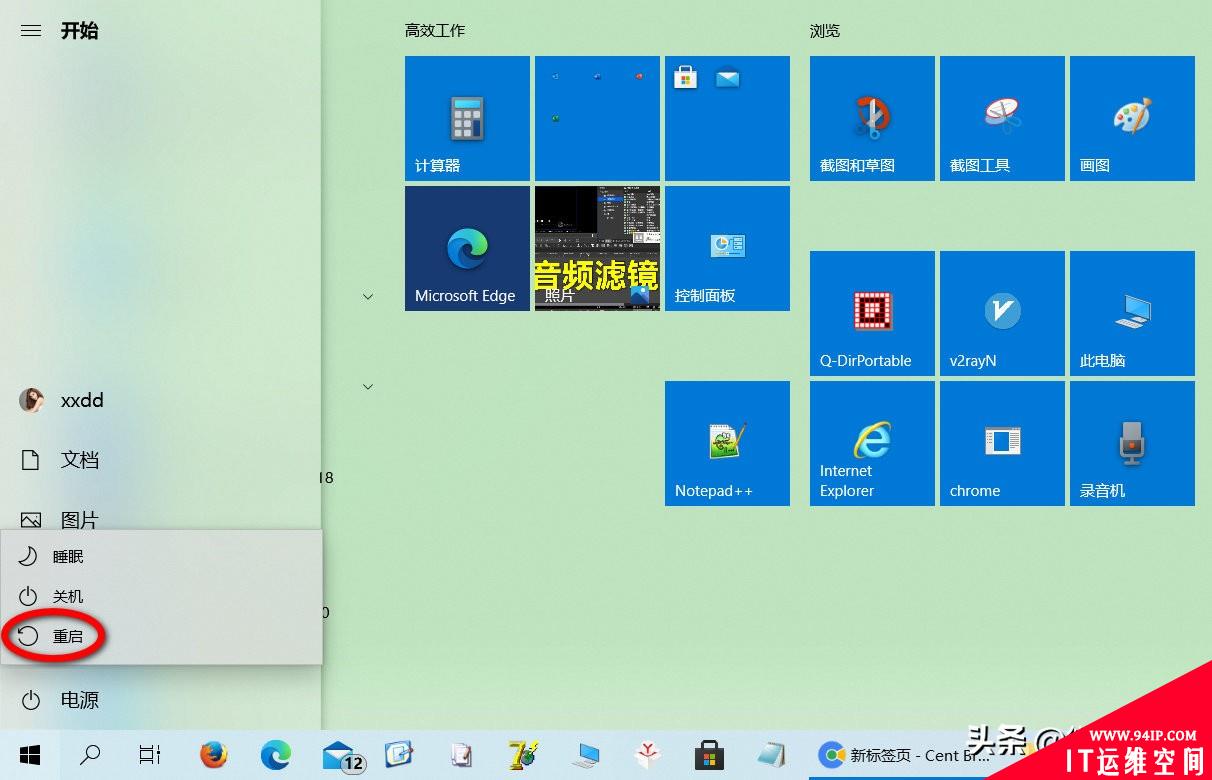1212x780 pixels.
Task: Expand the lower chevron in the app list
Action: [368, 387]
